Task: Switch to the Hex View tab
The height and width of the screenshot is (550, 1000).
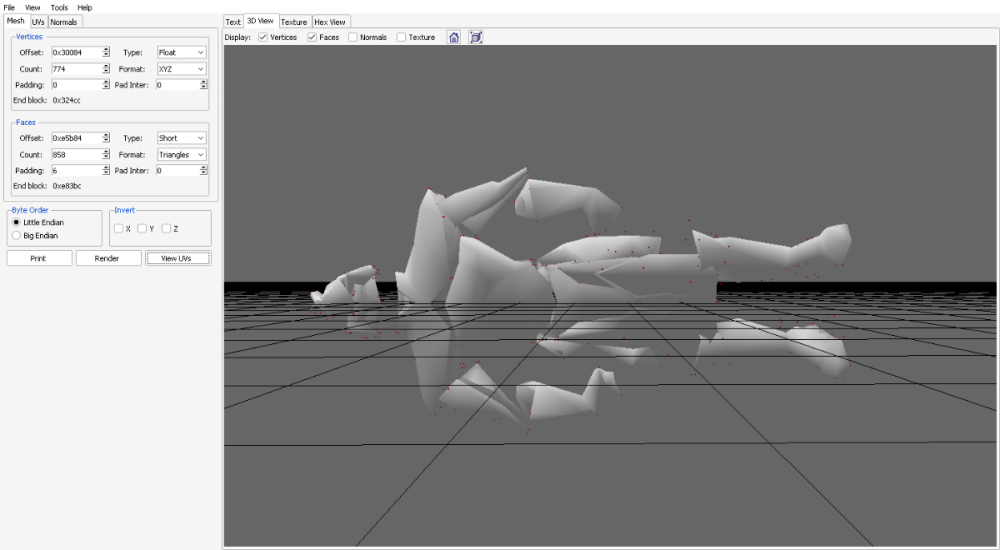Action: click(330, 22)
